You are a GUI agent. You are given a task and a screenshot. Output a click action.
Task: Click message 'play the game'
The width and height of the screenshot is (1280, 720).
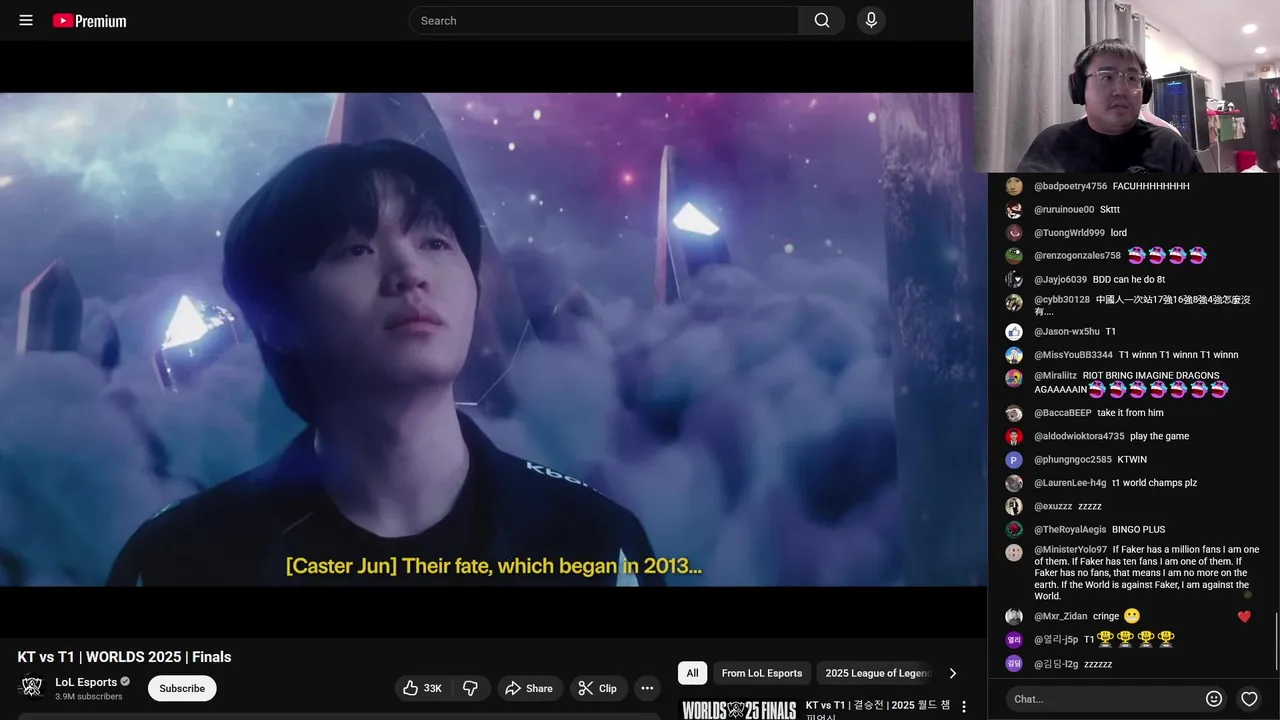point(1160,437)
